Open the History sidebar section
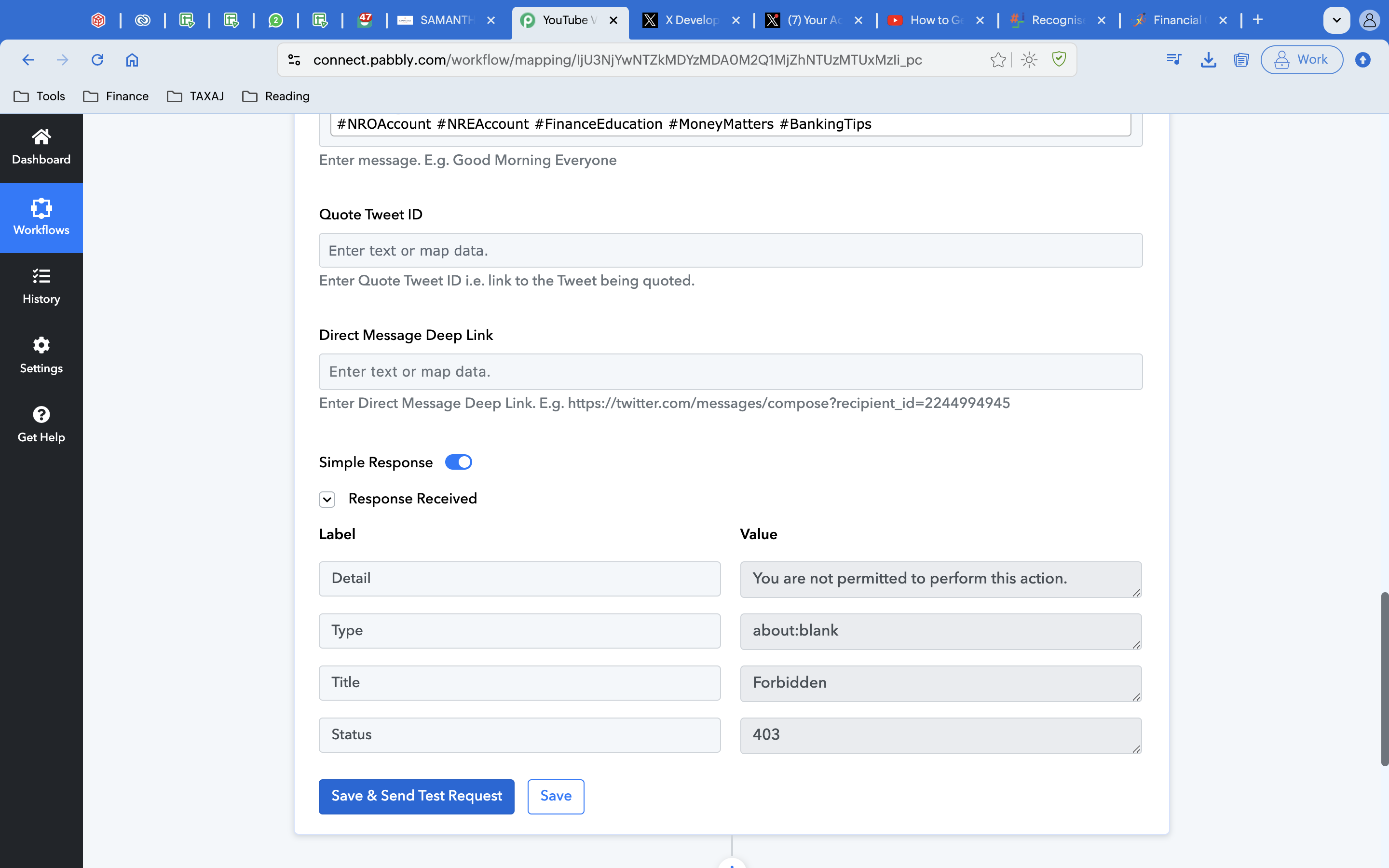Screen dimensions: 1389x868 tap(41, 287)
